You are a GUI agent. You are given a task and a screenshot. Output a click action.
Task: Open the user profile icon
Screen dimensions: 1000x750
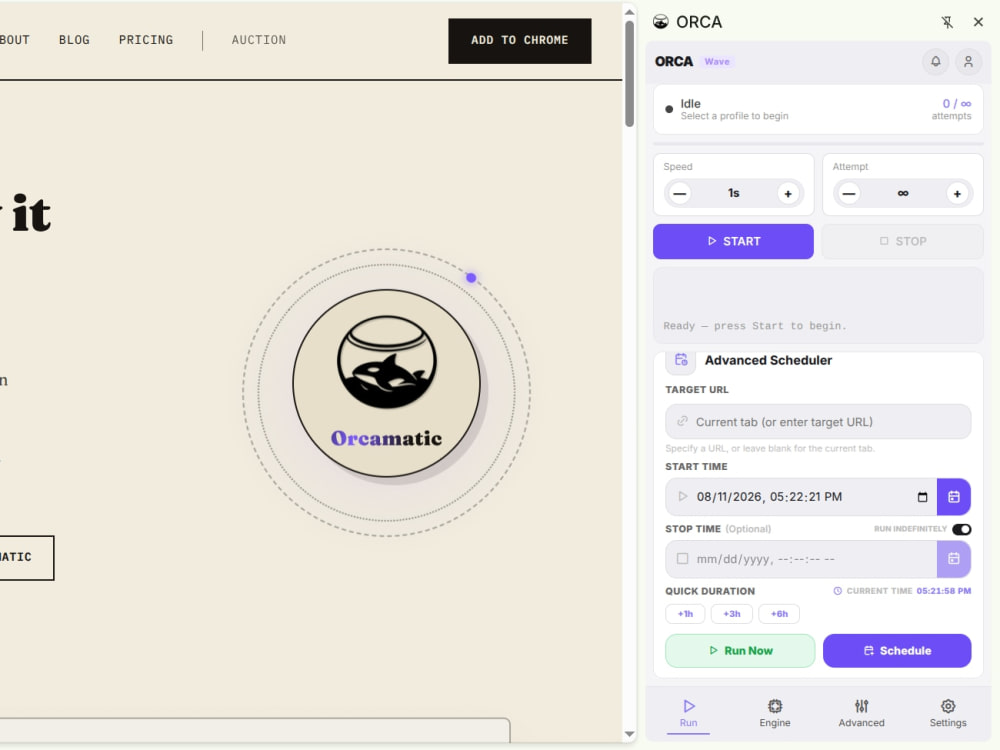968,62
